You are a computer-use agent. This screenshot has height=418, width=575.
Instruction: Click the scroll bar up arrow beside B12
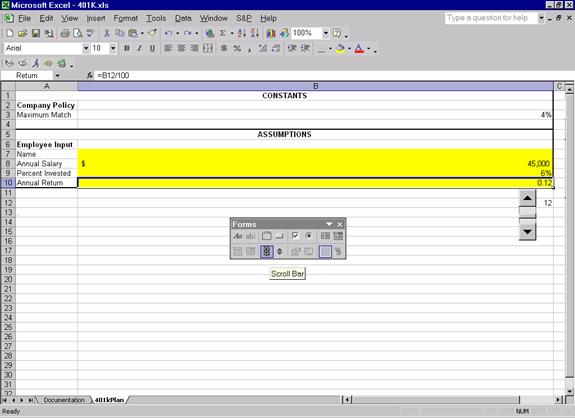click(527, 198)
